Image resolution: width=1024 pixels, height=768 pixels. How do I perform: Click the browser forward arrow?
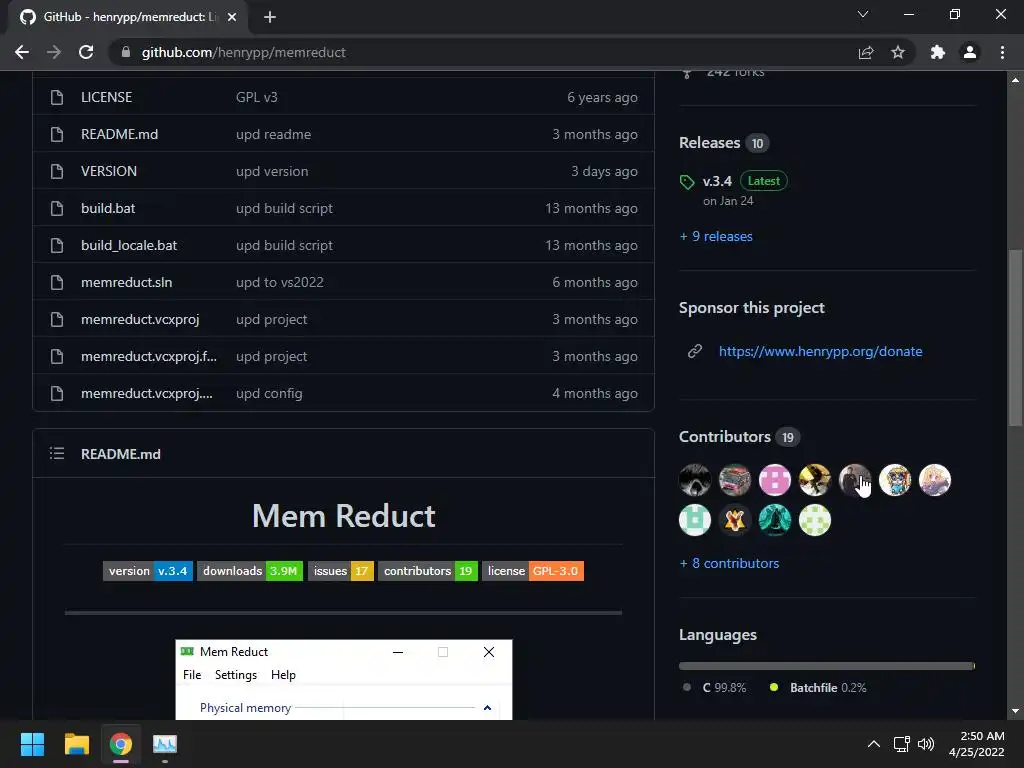pyautogui.click(x=54, y=52)
